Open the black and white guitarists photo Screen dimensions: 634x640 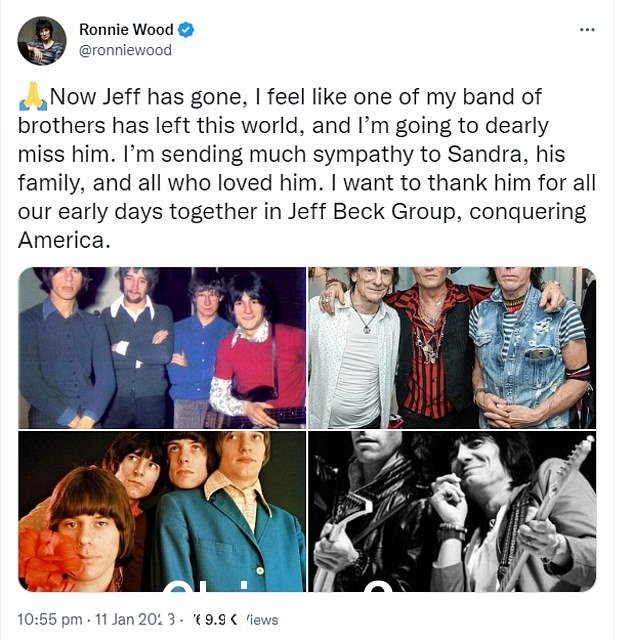(x=452, y=511)
